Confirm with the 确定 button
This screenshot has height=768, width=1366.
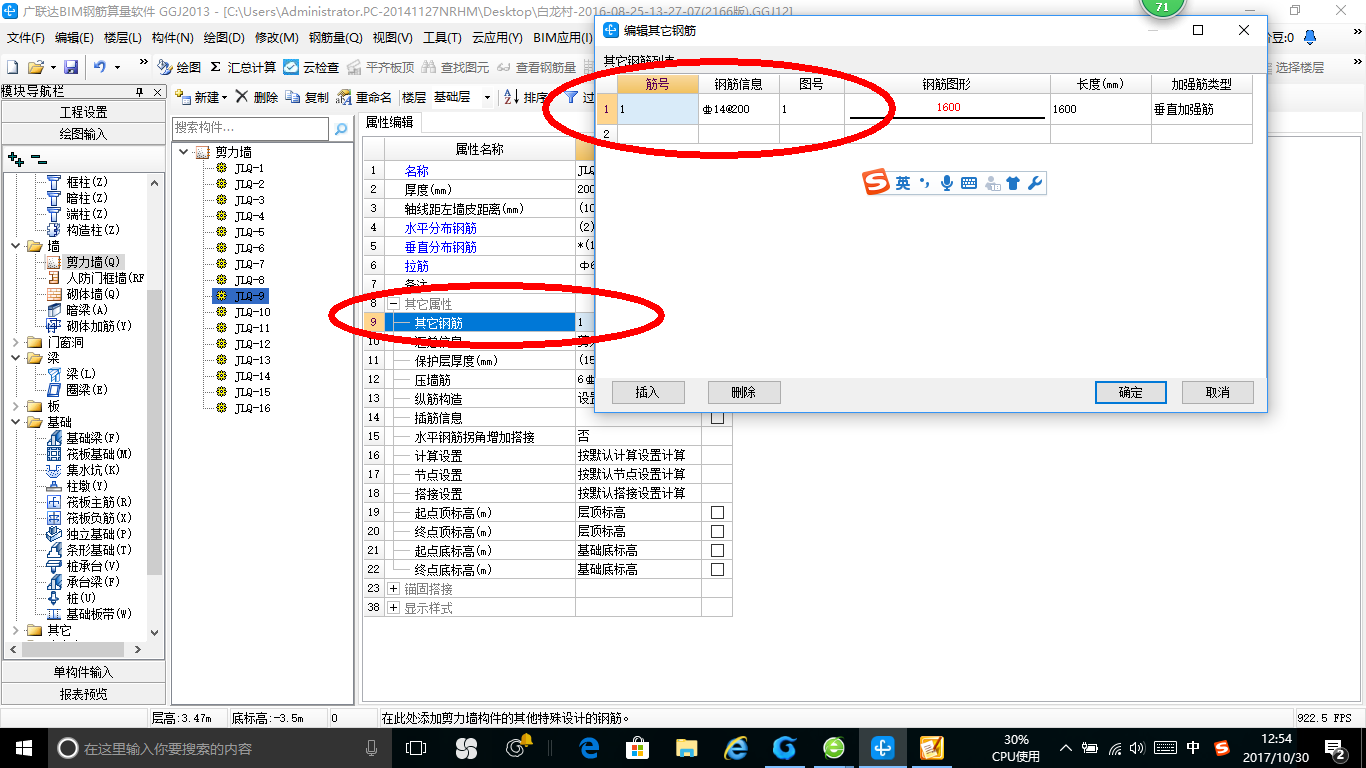[1131, 392]
